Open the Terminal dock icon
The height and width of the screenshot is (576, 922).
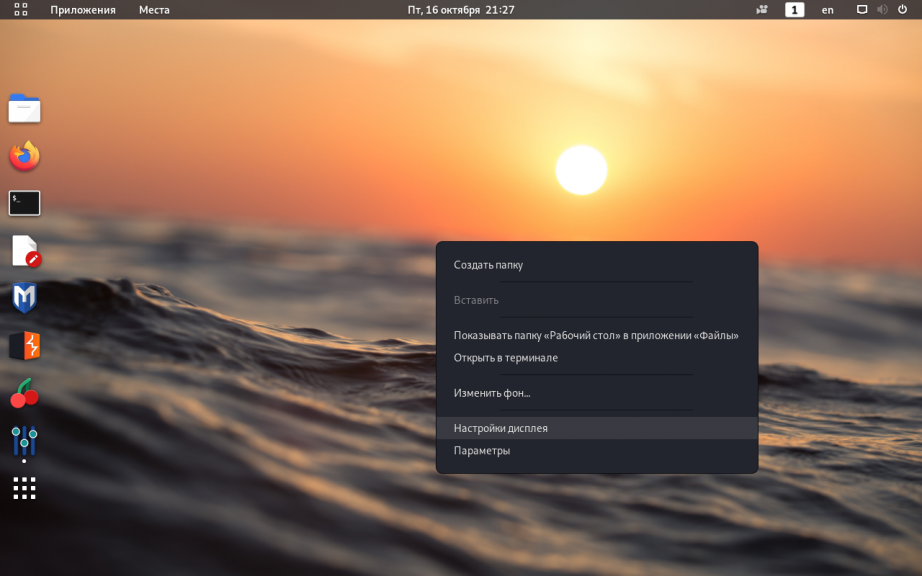24,203
